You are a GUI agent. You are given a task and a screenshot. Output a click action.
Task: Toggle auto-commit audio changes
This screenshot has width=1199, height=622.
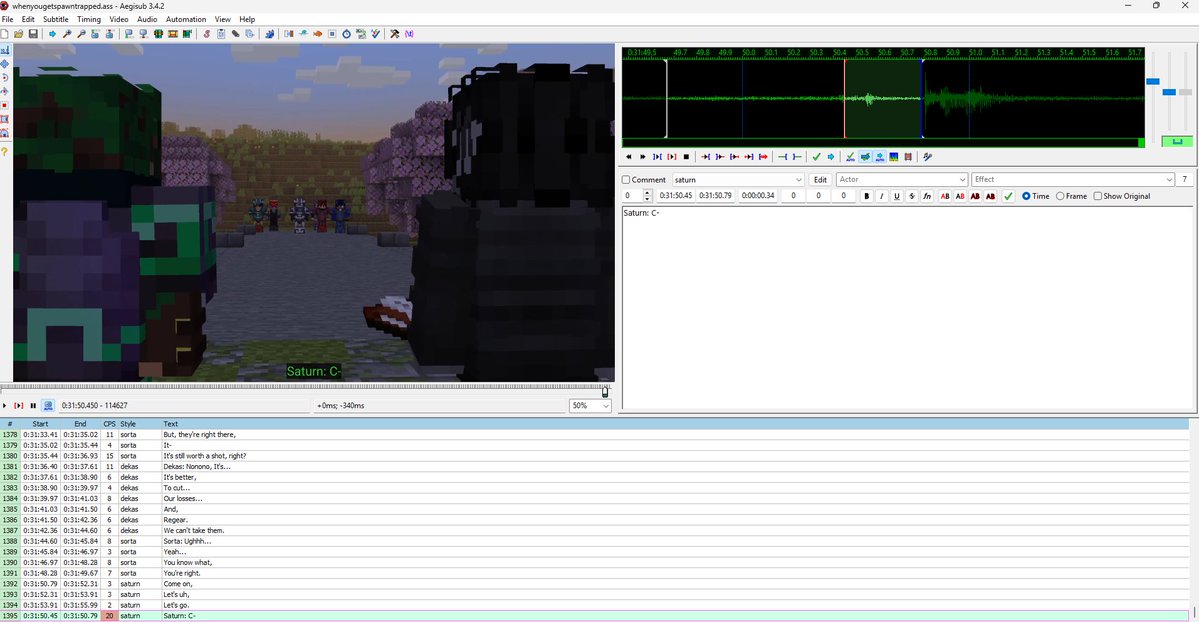[850, 157]
